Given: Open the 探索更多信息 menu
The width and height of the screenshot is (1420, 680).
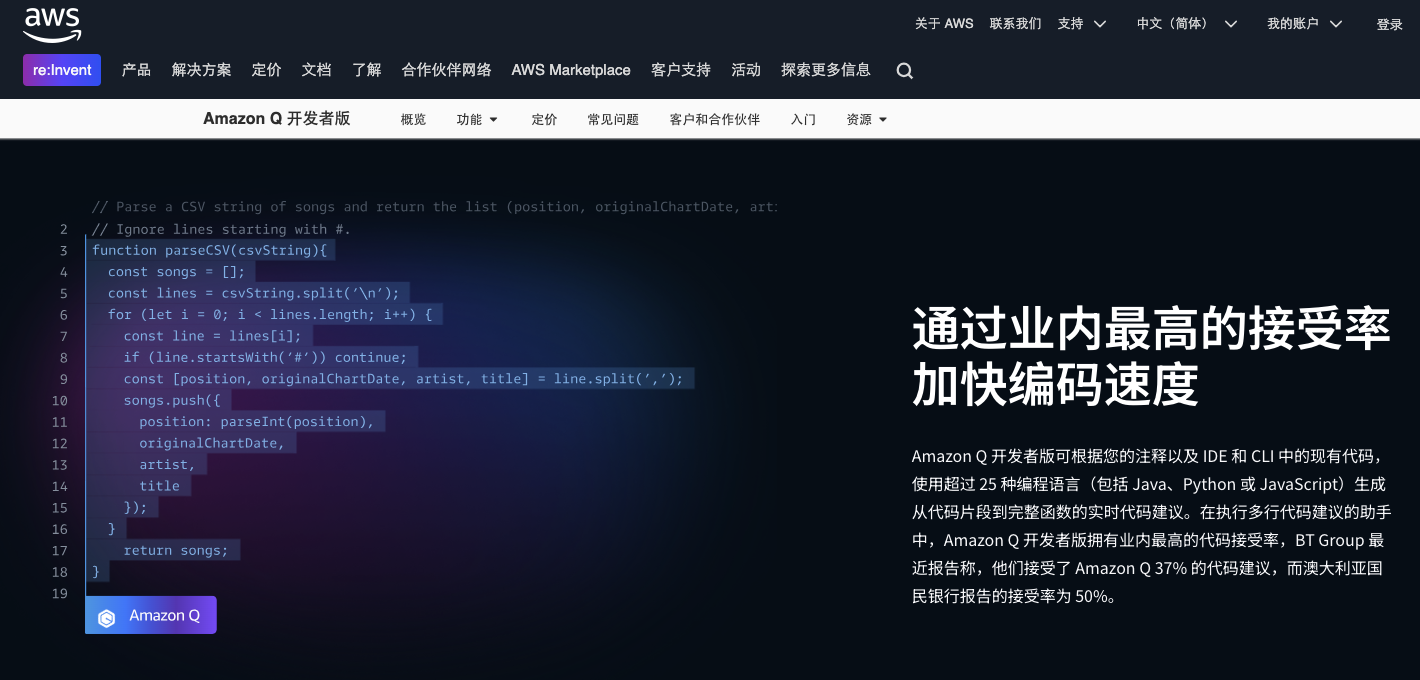Looking at the screenshot, I should (x=826, y=70).
